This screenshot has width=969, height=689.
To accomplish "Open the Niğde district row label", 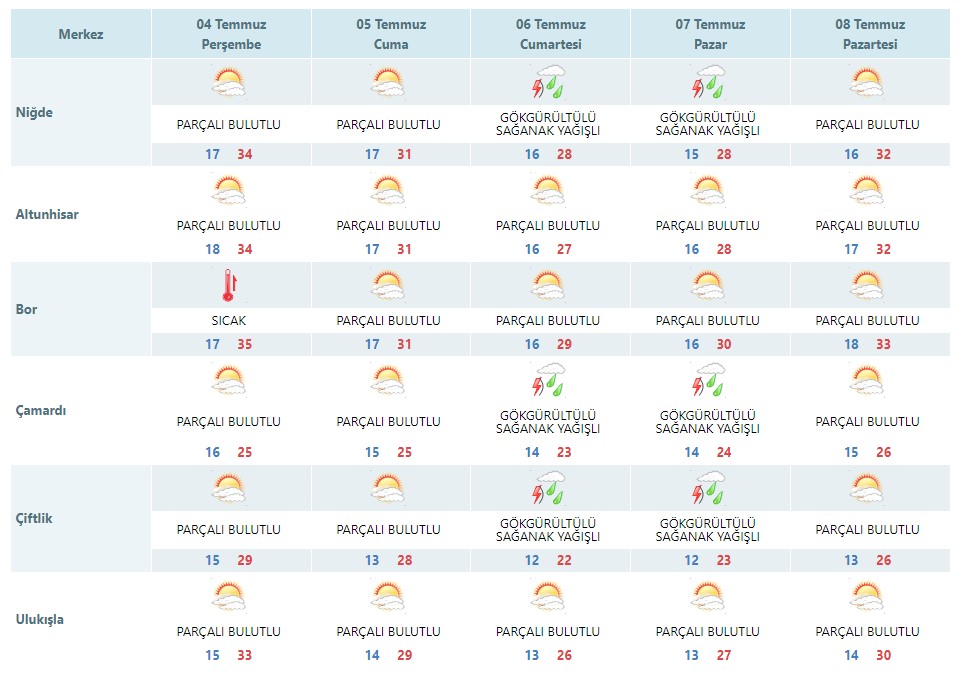I will (35, 112).
